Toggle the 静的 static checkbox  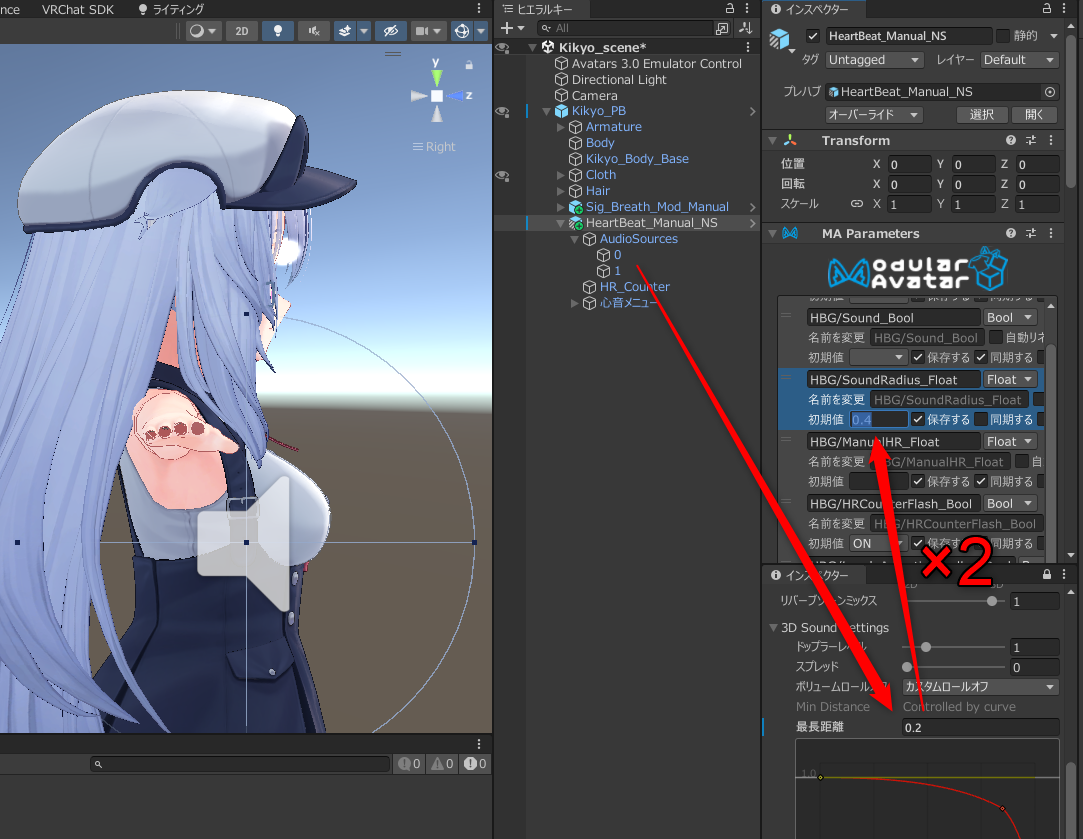(1003, 36)
